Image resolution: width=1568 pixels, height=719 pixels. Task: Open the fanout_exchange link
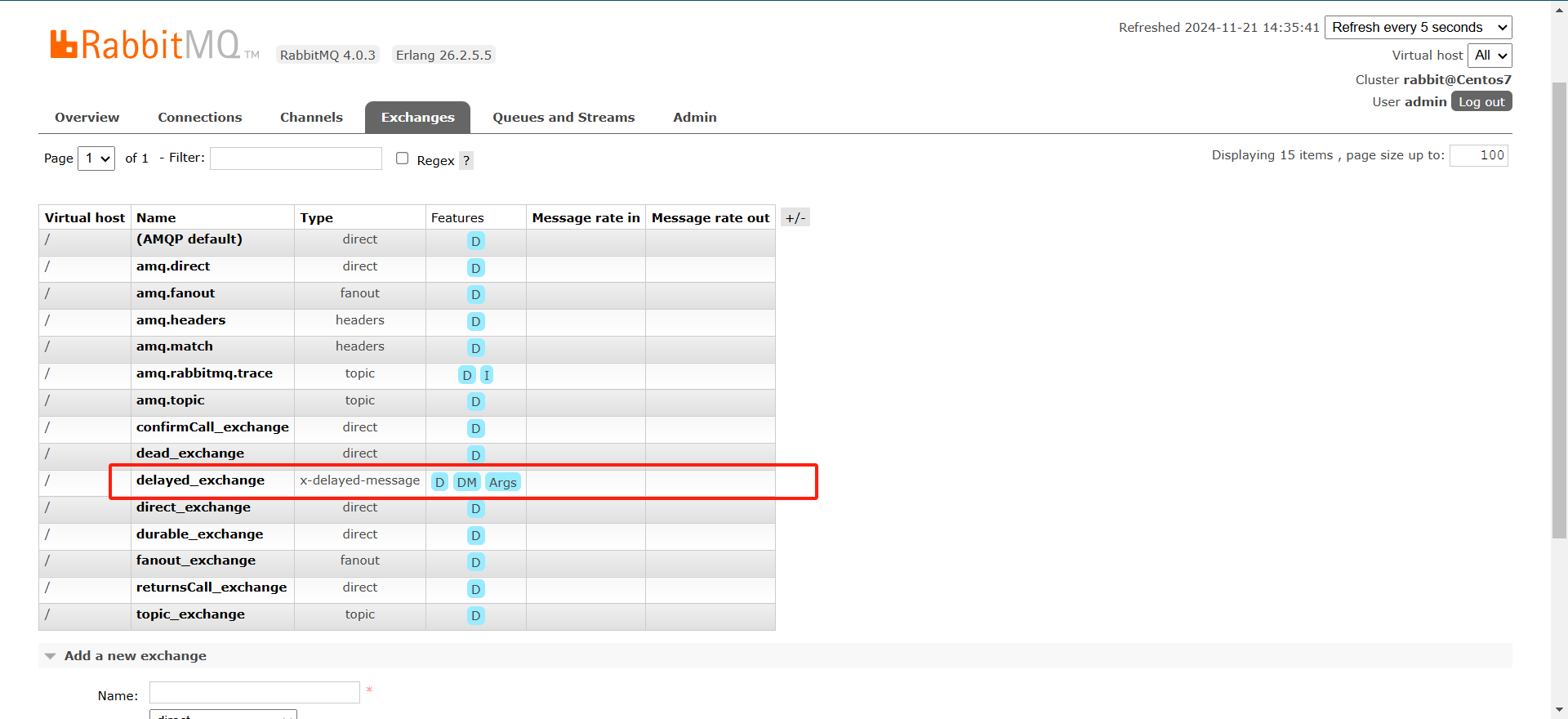196,560
